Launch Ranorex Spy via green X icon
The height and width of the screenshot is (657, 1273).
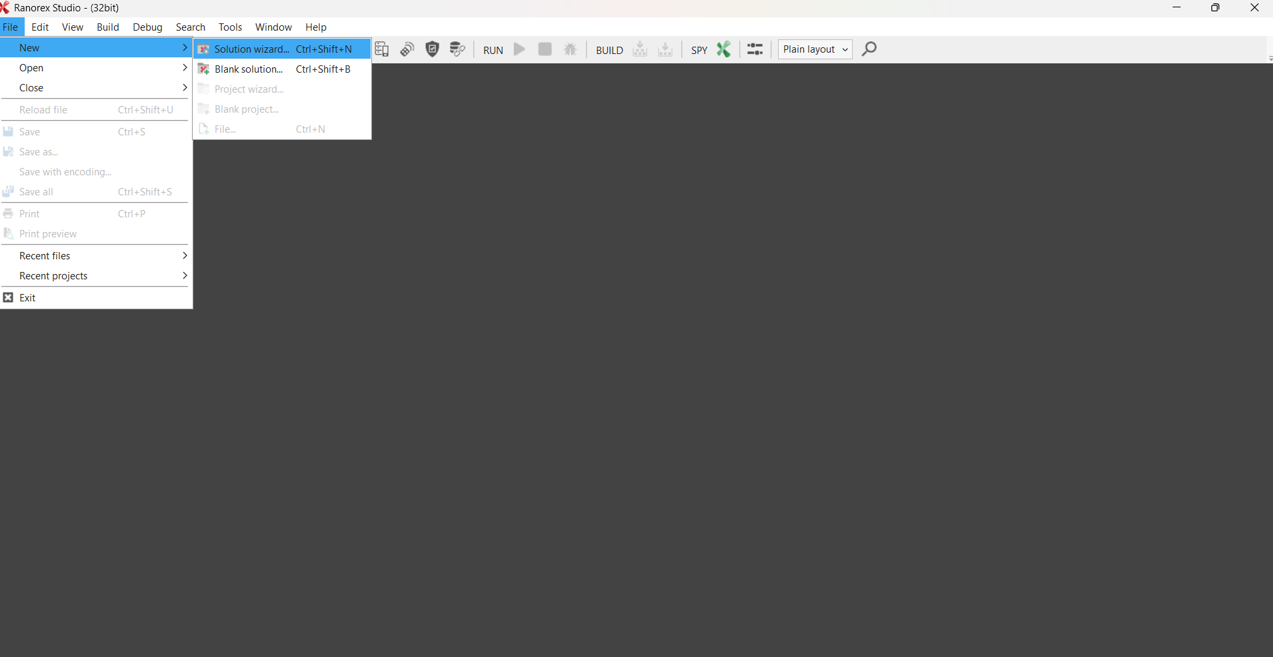point(723,49)
